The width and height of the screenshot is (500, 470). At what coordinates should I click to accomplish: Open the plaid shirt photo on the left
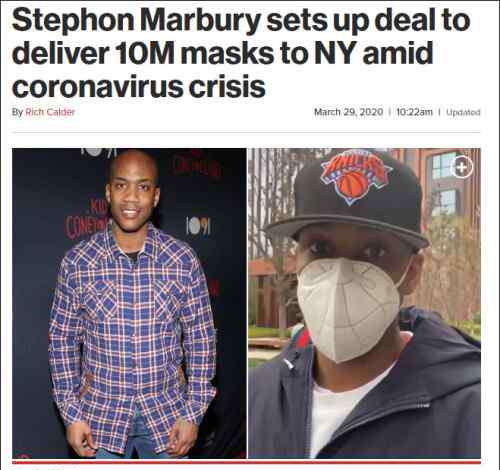129,303
